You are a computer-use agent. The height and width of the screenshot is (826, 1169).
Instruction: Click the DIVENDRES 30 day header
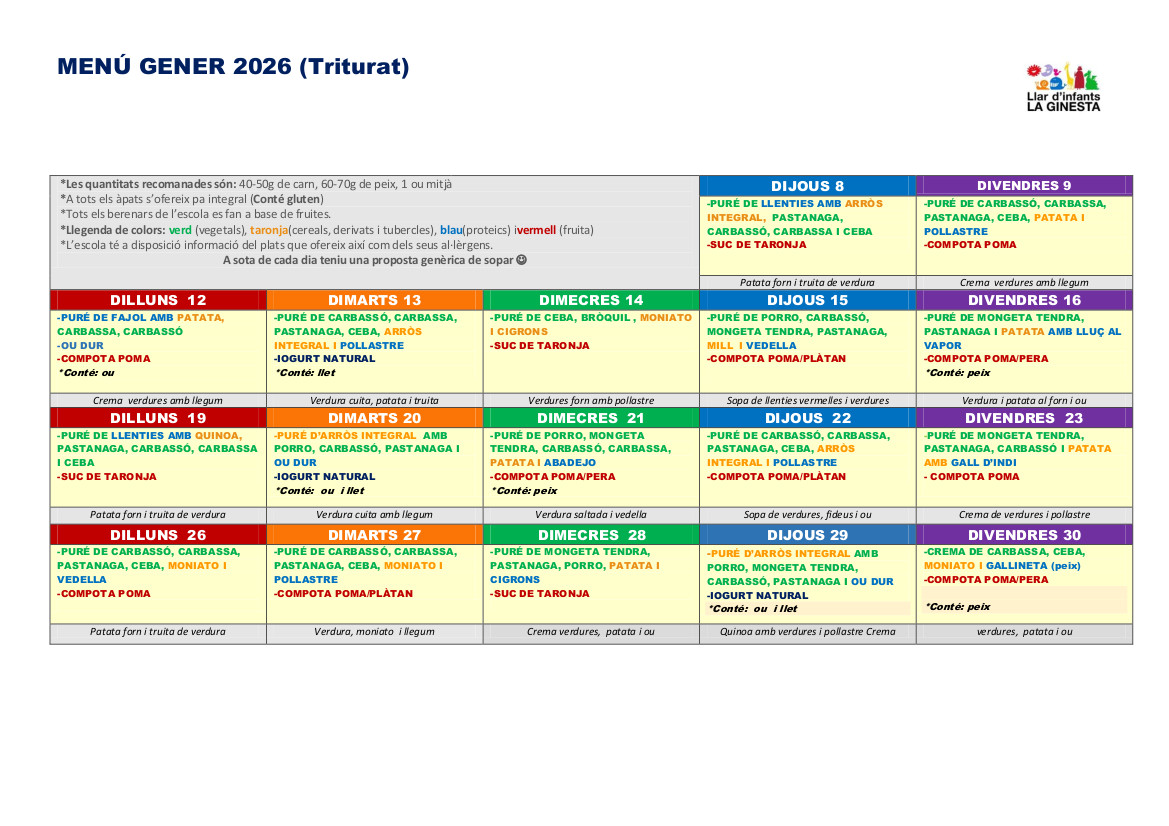coord(1024,535)
